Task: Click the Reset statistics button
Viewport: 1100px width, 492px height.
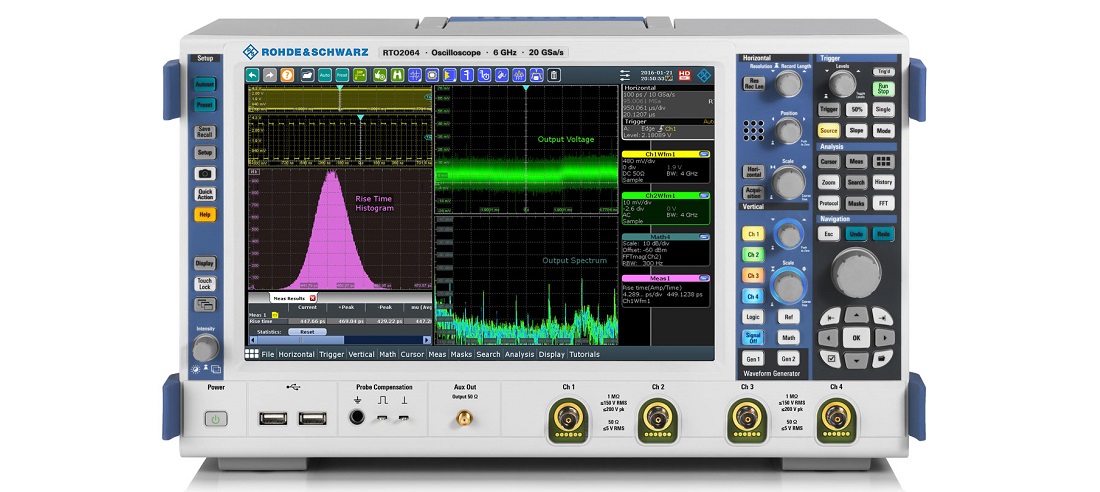Action: click(307, 332)
